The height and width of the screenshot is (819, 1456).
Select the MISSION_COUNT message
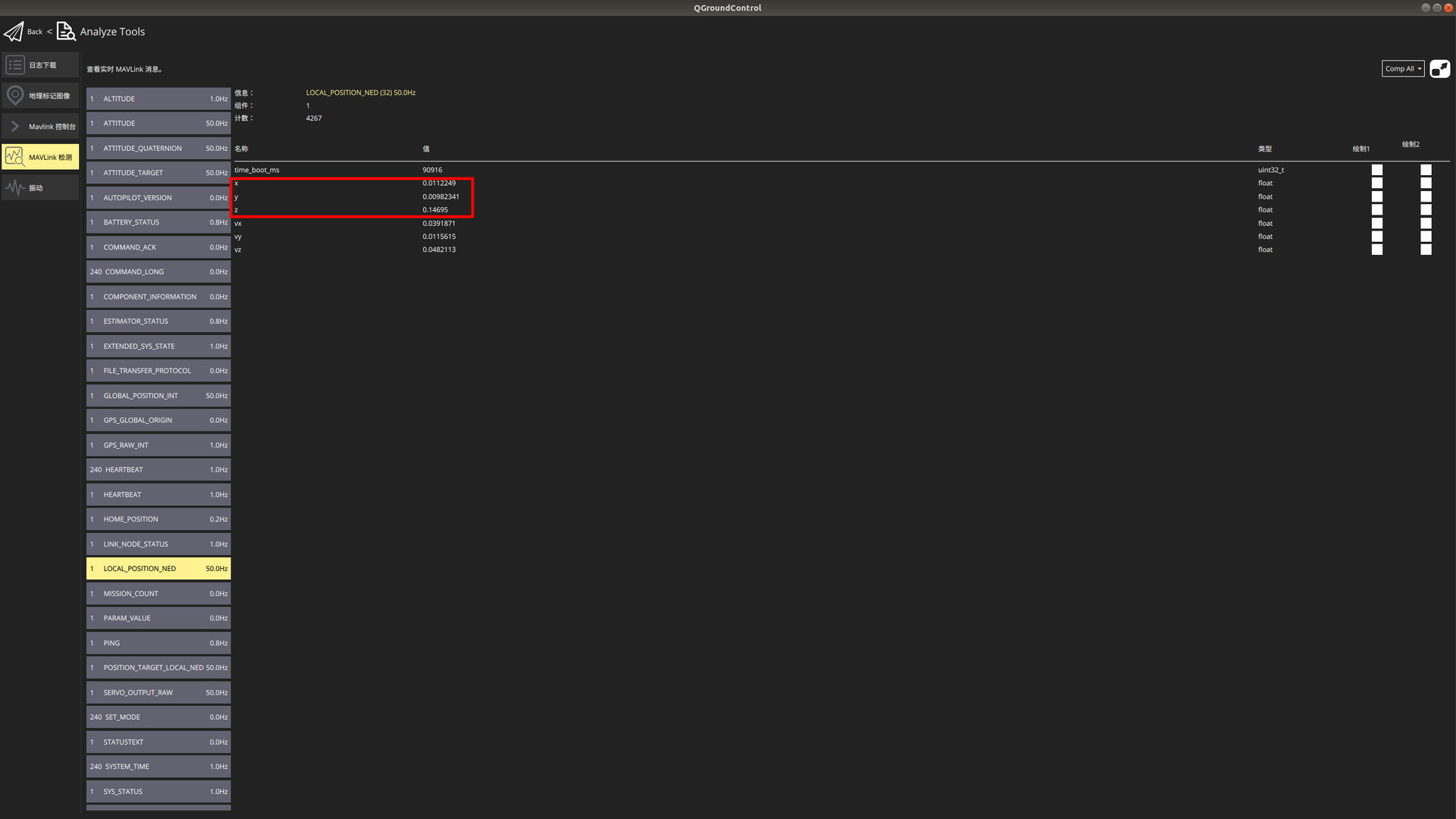coord(158,594)
